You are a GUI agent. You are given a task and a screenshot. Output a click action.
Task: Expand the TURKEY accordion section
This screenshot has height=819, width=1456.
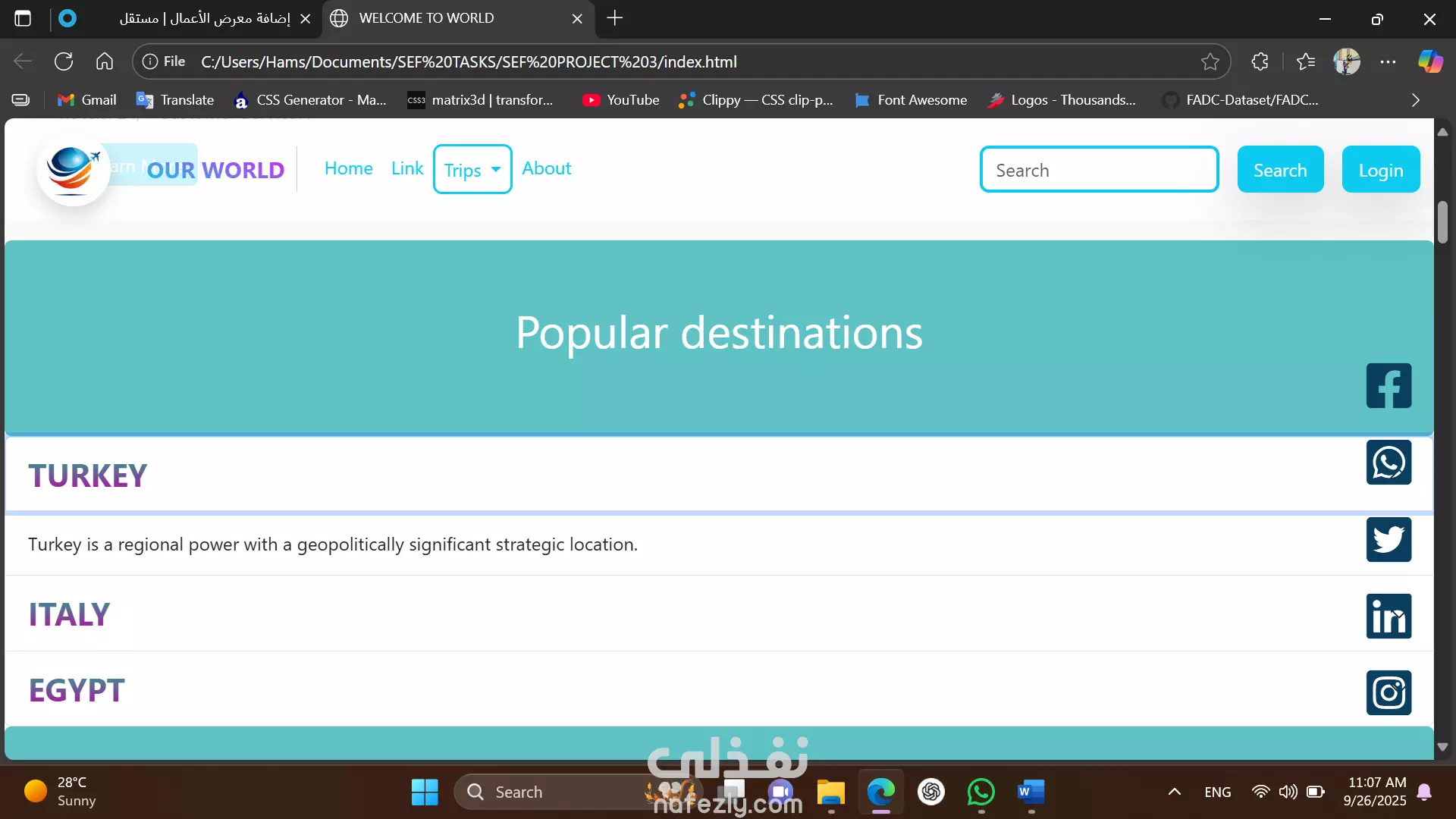click(x=88, y=475)
